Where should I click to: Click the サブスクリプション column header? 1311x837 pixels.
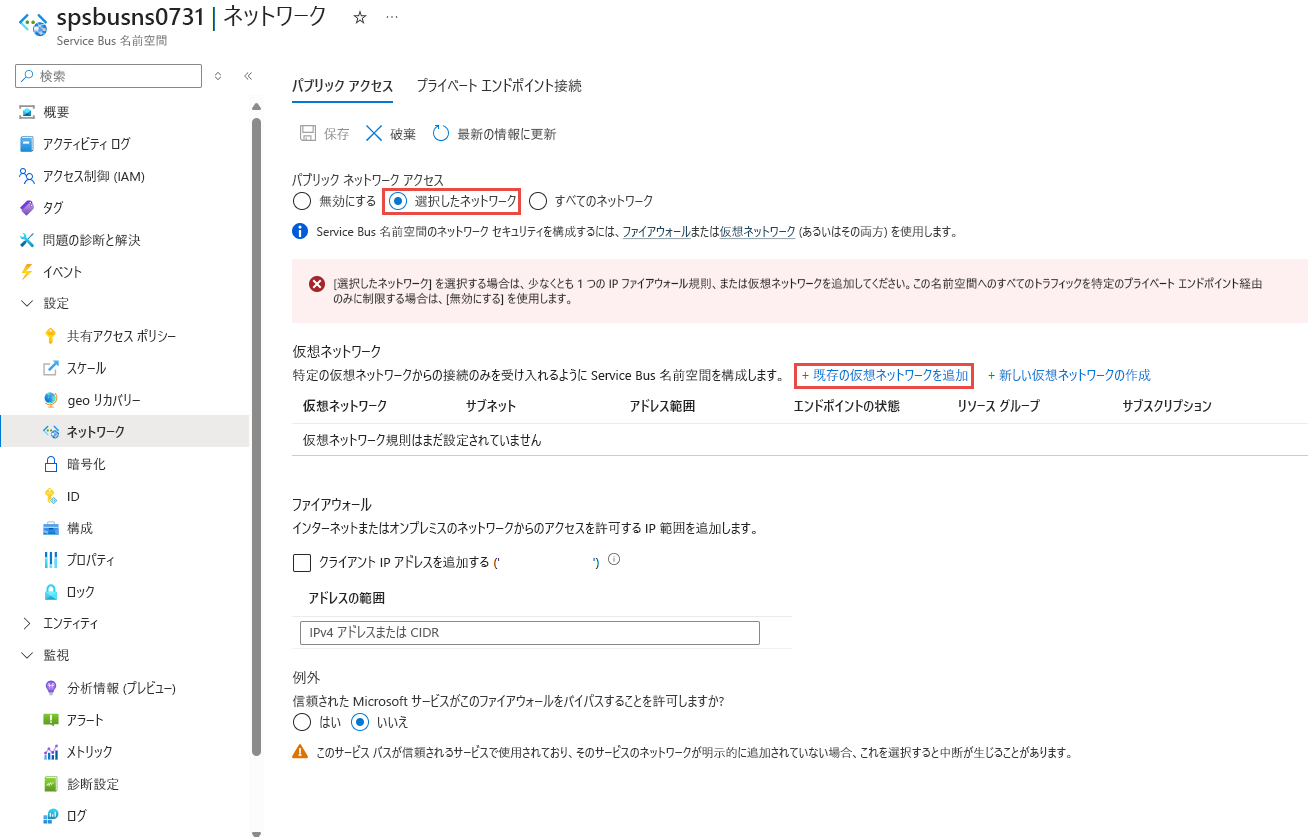click(x=1167, y=406)
